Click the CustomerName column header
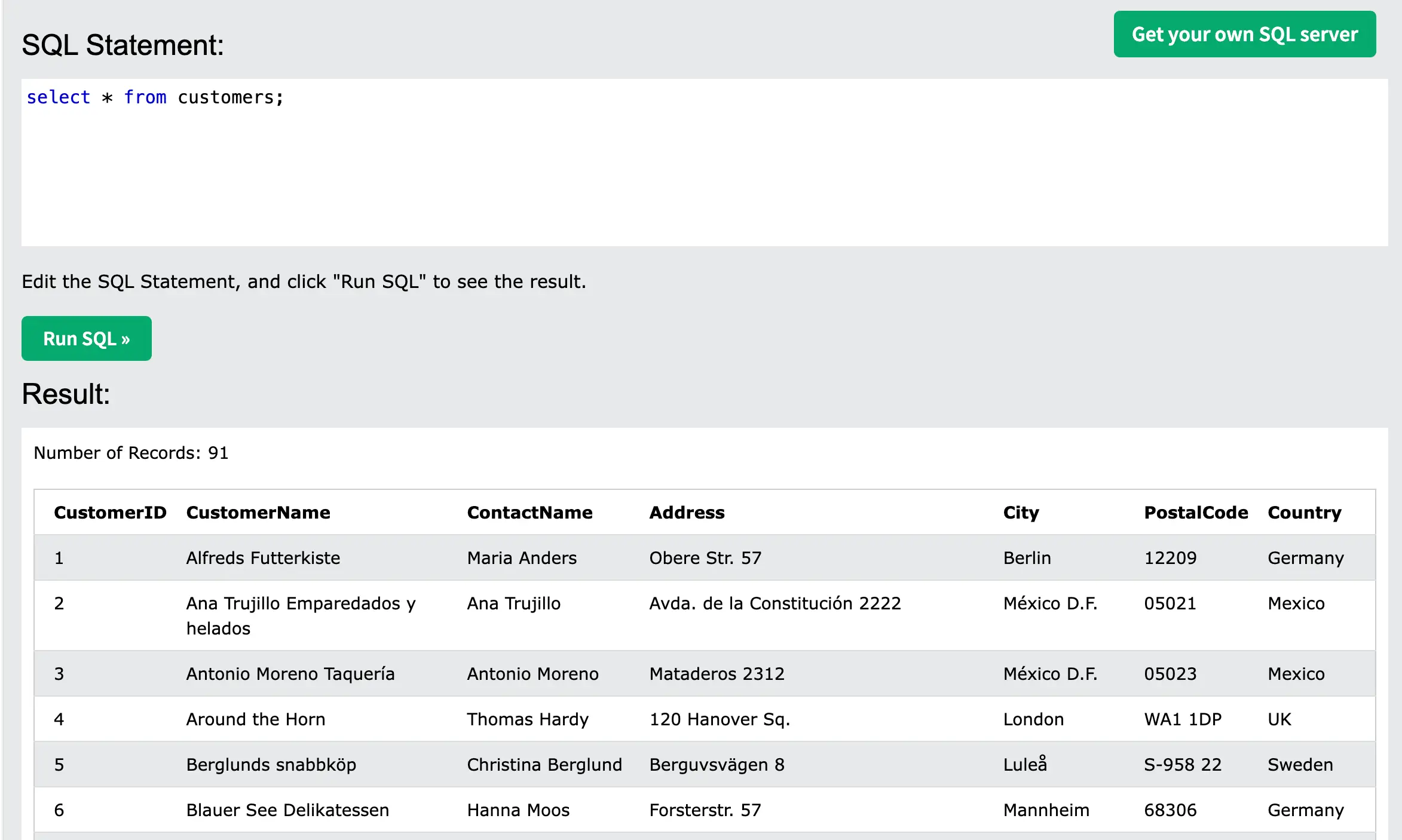This screenshot has height=840, width=1402. point(258,513)
